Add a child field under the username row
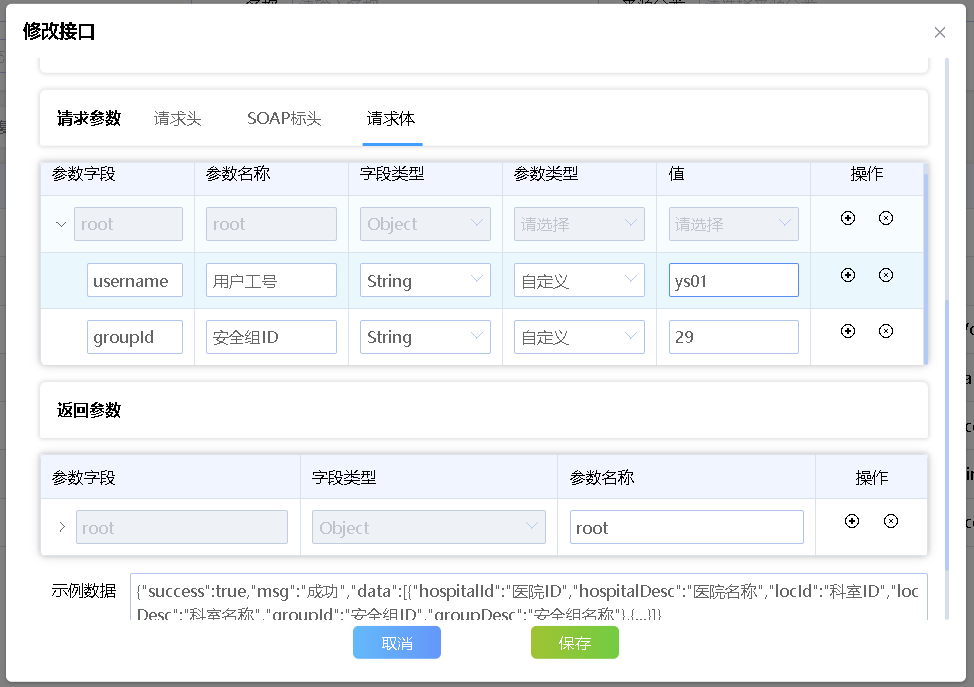The height and width of the screenshot is (687, 974). pyautogui.click(x=848, y=274)
